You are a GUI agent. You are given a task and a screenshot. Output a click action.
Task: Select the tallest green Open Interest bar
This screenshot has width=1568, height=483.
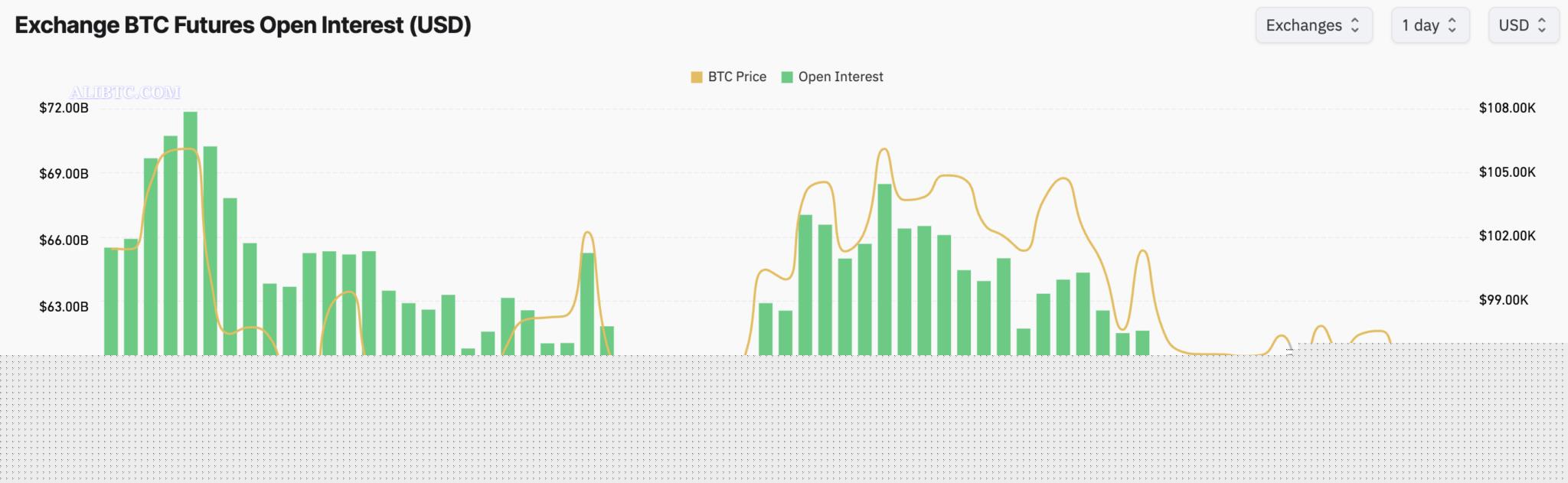(191, 230)
